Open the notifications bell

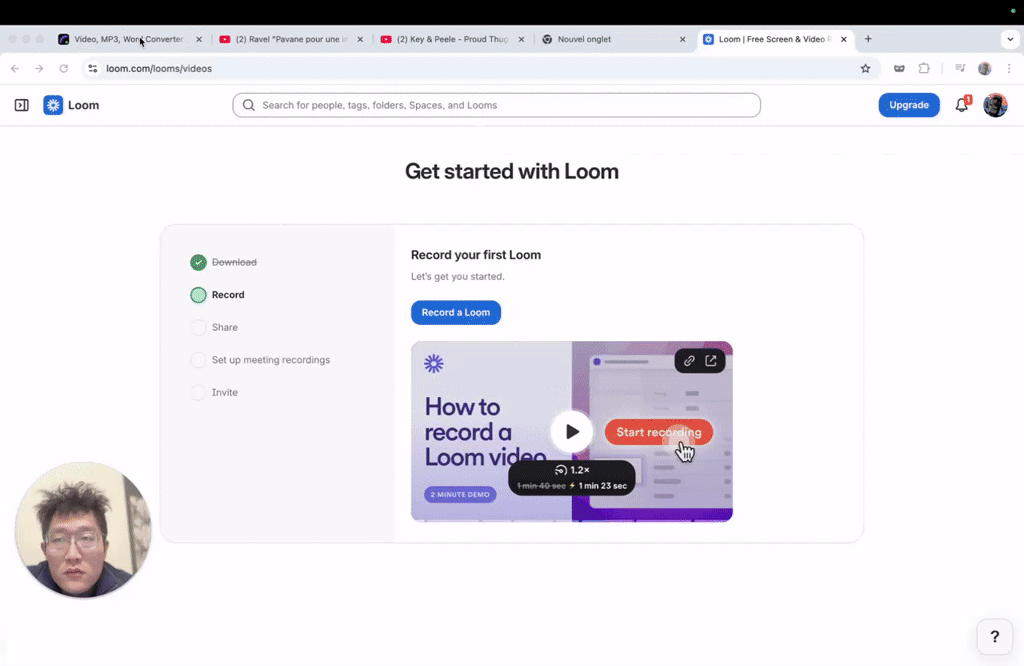[x=961, y=105]
